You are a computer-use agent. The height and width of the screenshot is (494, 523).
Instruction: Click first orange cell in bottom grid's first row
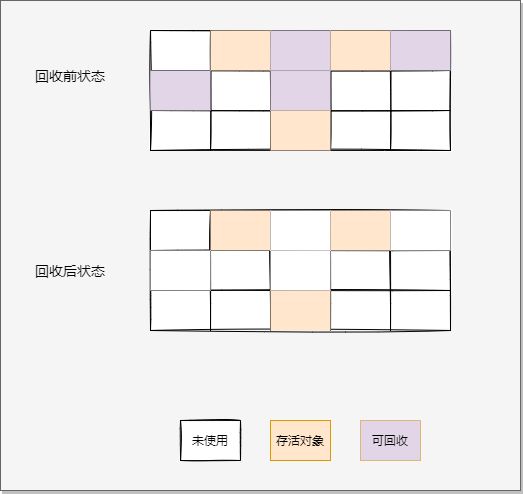(x=240, y=230)
